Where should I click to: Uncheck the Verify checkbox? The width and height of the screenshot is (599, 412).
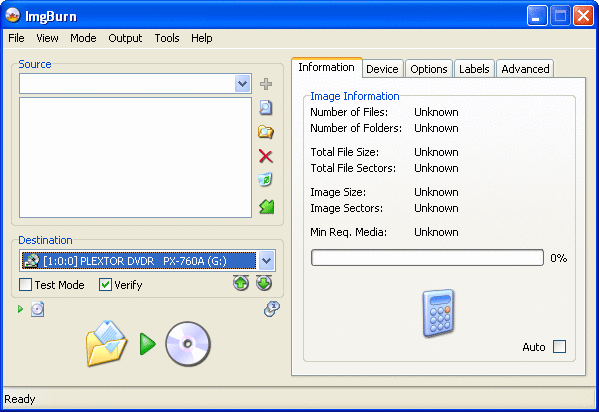coord(105,285)
